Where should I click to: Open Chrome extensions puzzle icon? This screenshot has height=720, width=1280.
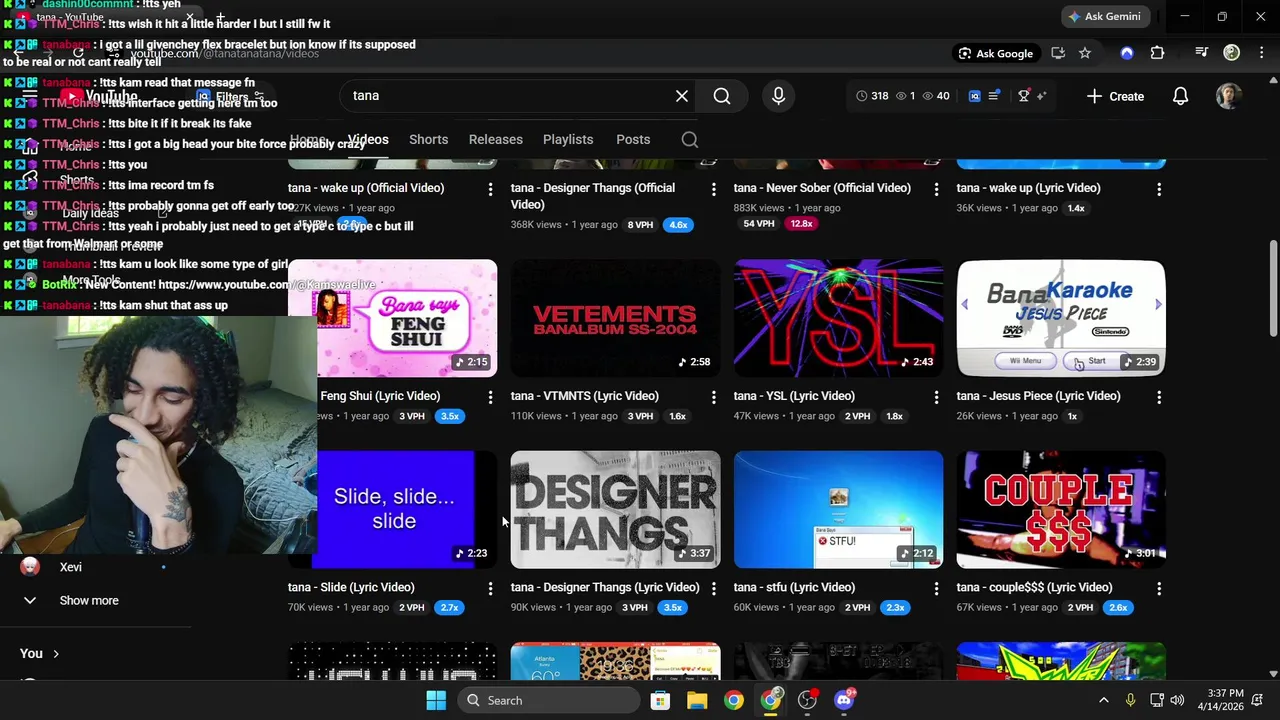click(x=1157, y=53)
